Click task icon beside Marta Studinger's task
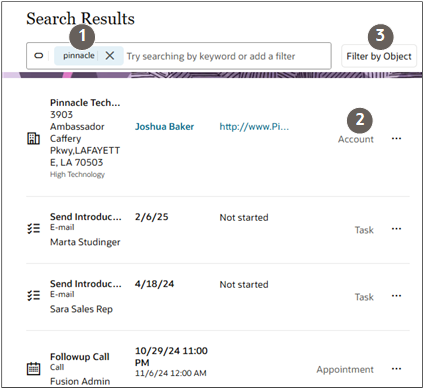The width and height of the screenshot is (424, 389). point(33,229)
